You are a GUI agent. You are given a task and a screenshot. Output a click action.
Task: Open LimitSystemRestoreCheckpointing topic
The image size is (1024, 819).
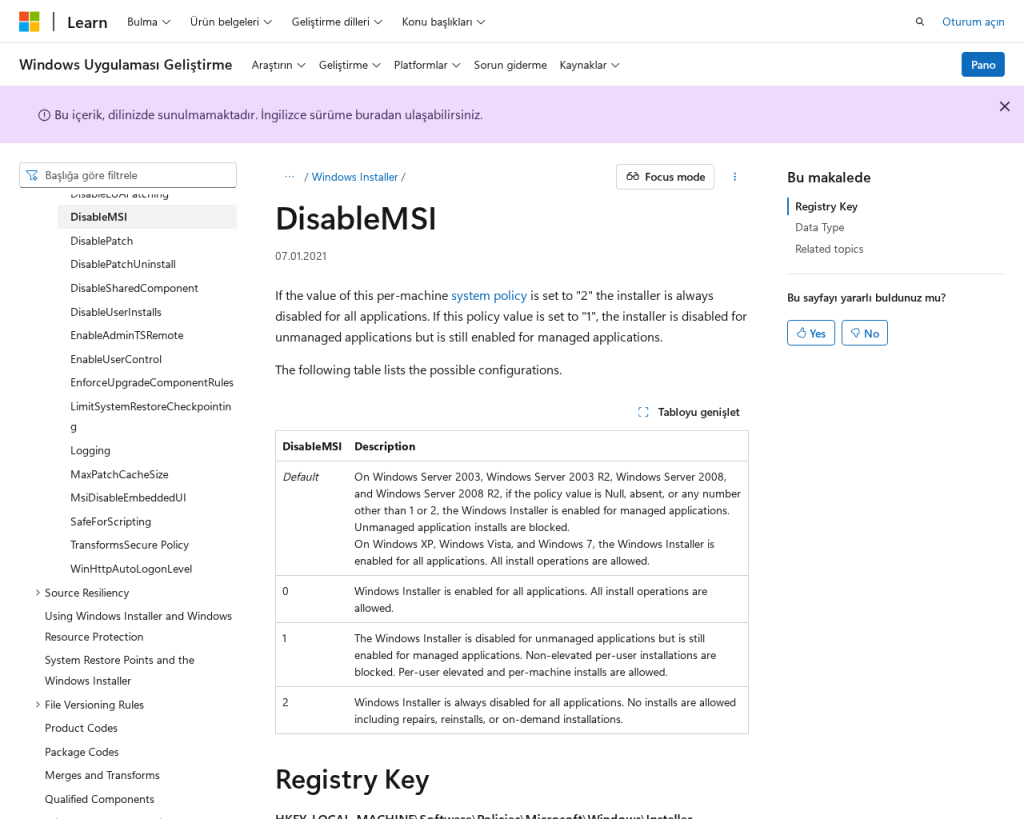(x=150, y=417)
